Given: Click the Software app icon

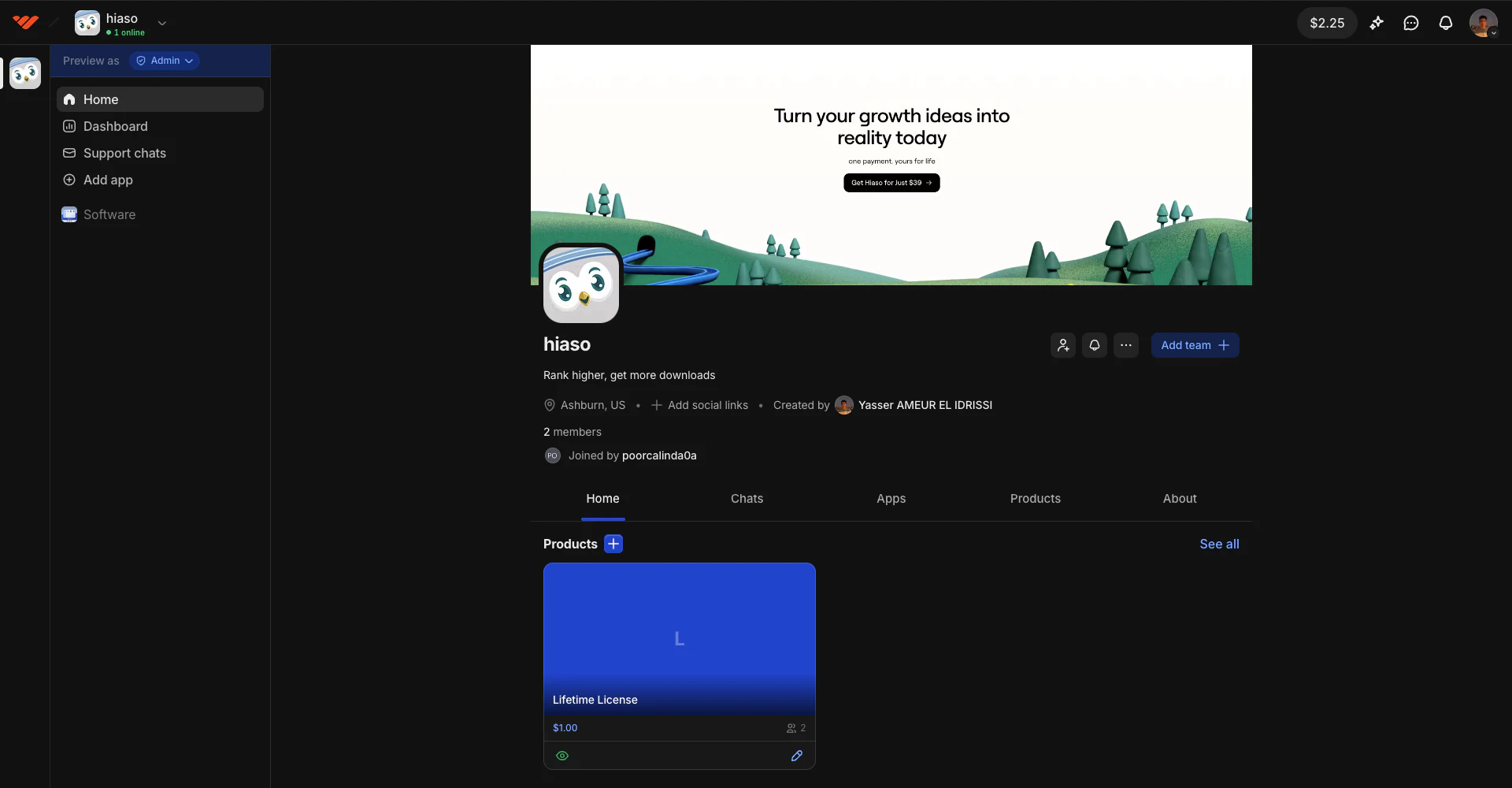Looking at the screenshot, I should point(69,214).
